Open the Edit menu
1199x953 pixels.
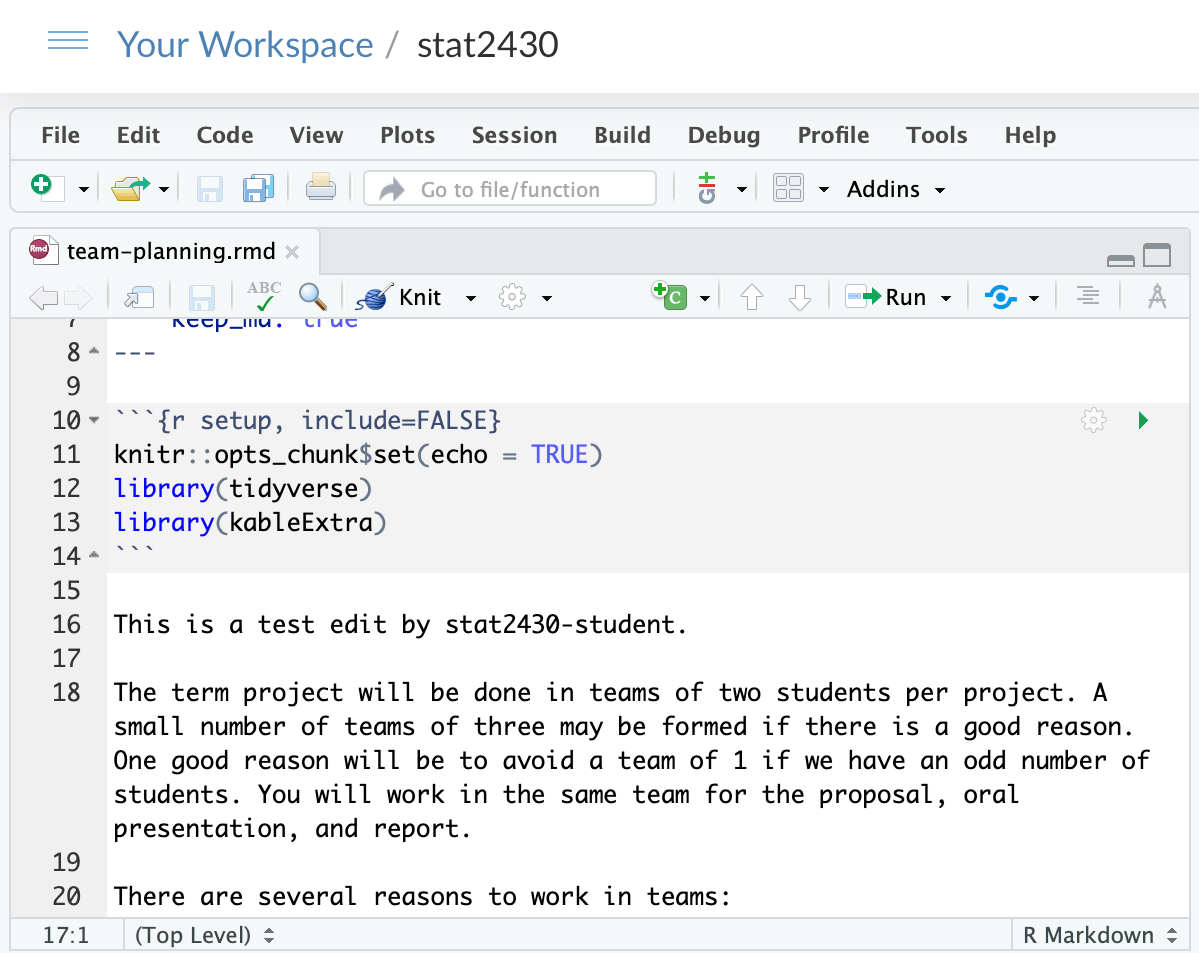pyautogui.click(x=138, y=135)
